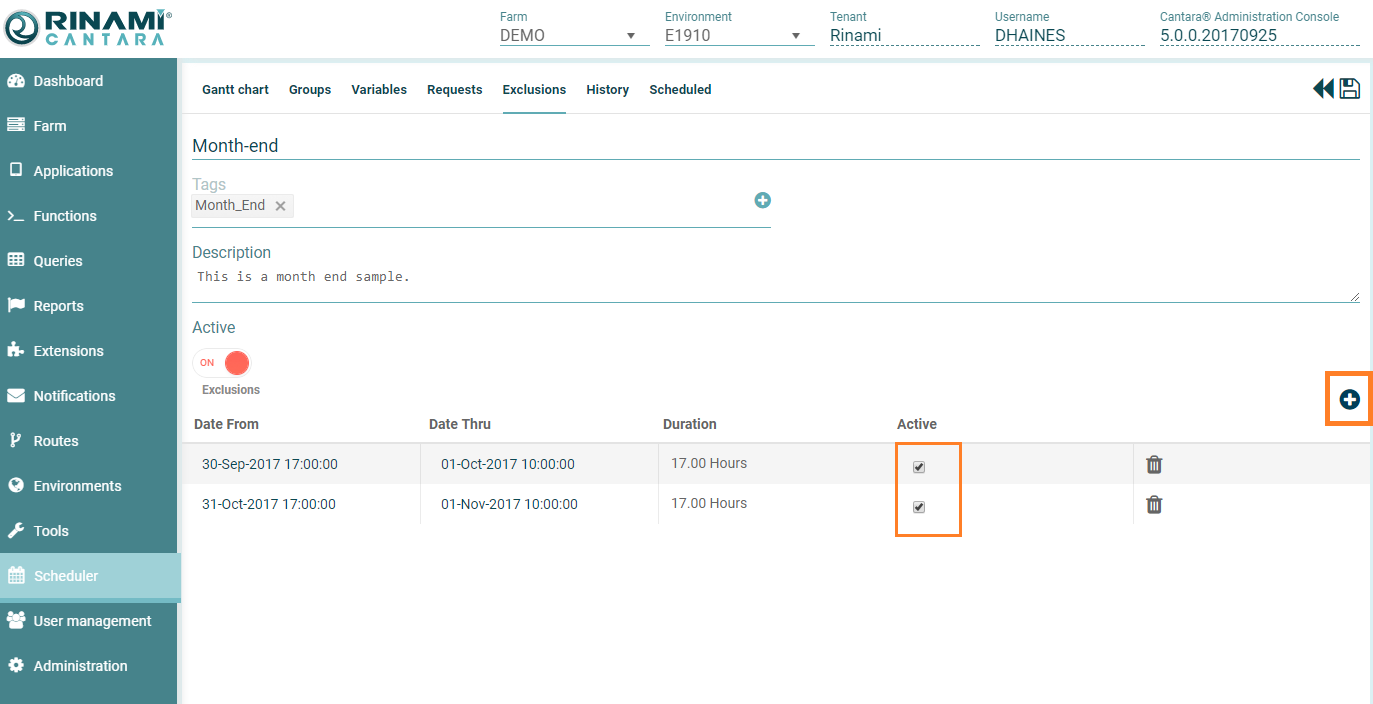Open Tools in the sidebar
1373x704 pixels.
51,531
